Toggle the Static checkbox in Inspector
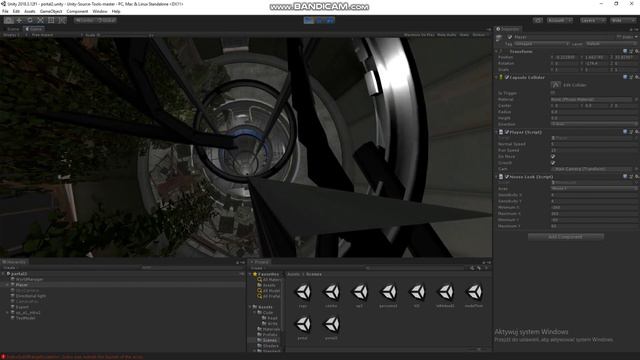This screenshot has width=640, height=360. click(x=619, y=37)
